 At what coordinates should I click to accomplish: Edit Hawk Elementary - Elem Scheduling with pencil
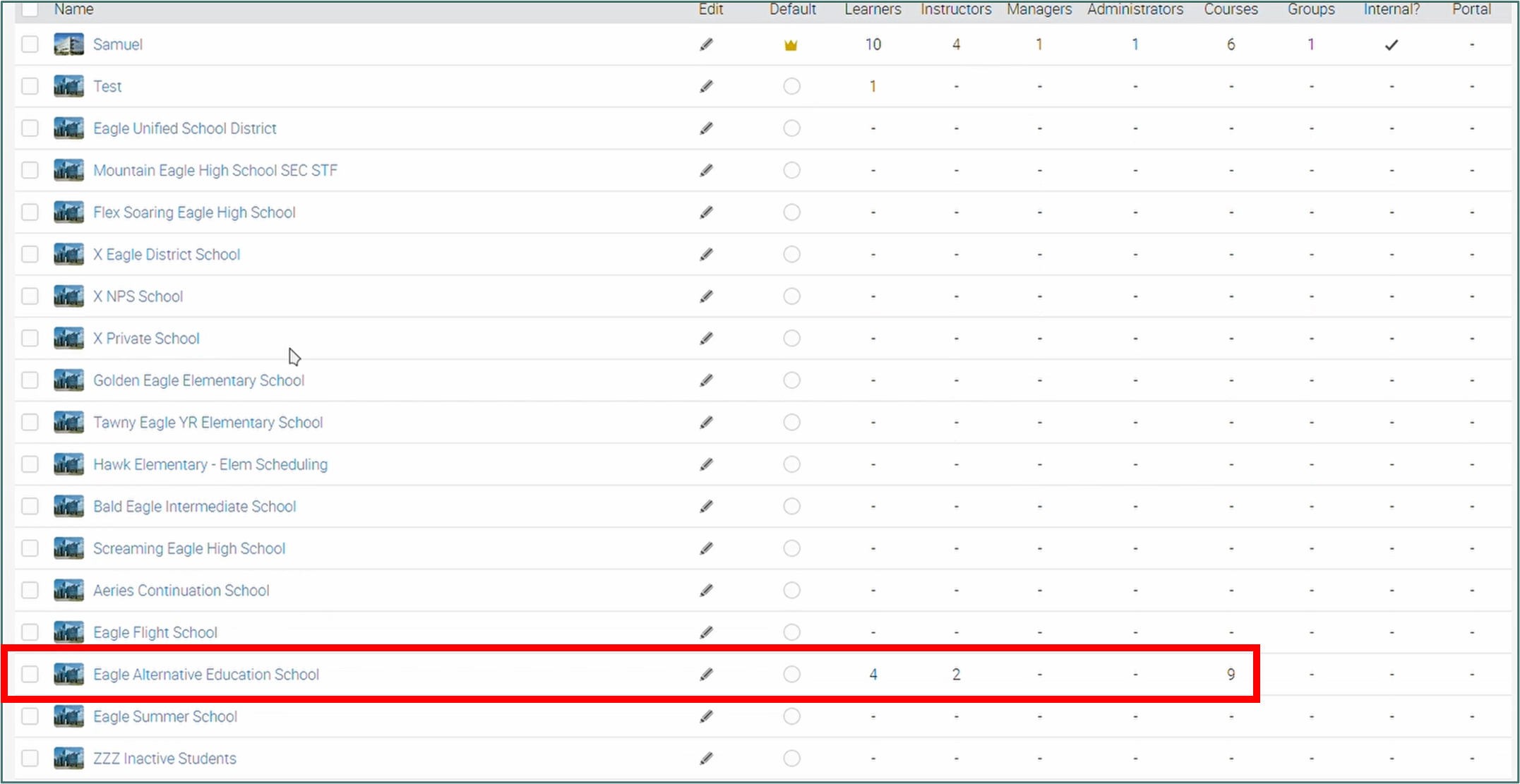pos(706,464)
